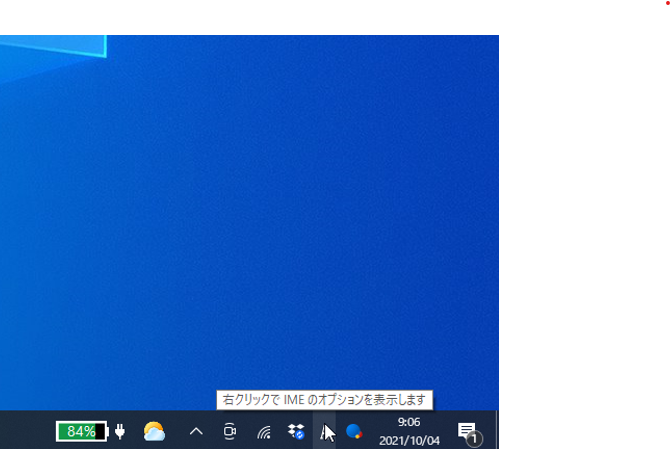Click the notification count badge showing 1
The height and width of the screenshot is (449, 671).
474,439
